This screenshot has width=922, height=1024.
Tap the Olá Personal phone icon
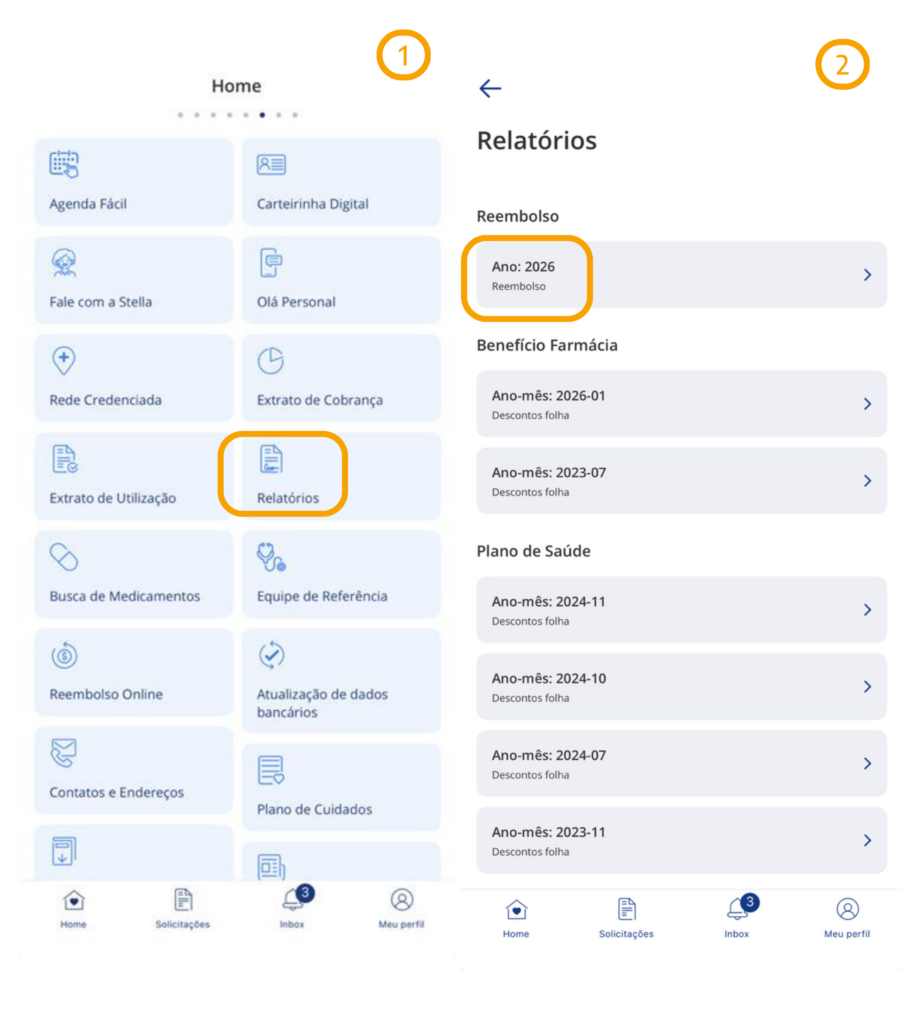coord(270,263)
